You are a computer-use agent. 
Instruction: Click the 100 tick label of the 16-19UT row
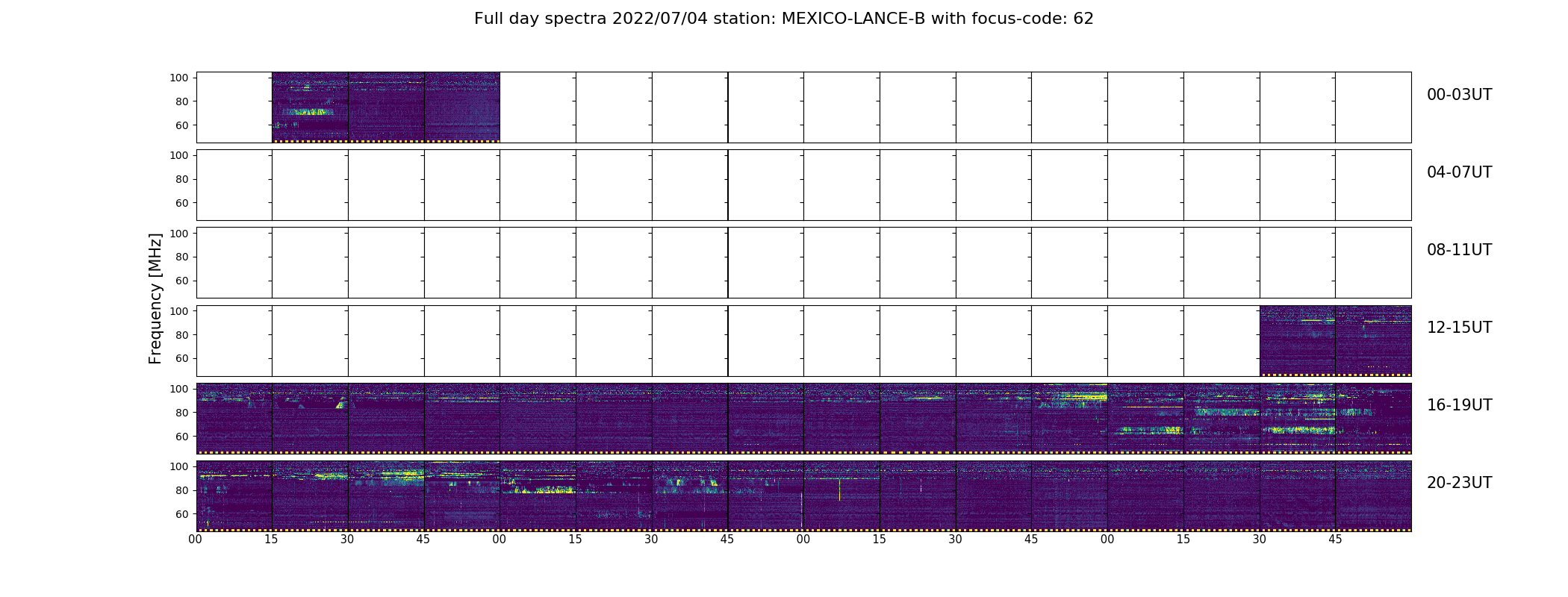pos(180,388)
